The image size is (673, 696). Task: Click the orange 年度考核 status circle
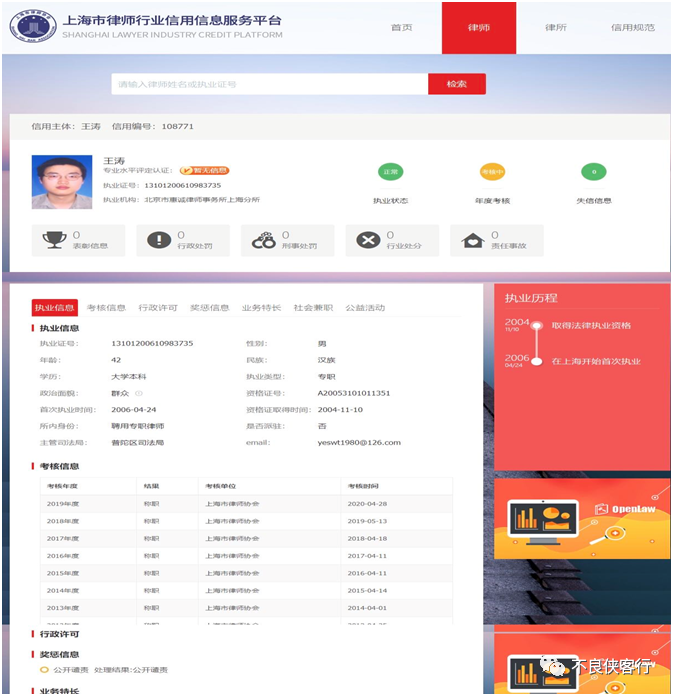(x=492, y=172)
